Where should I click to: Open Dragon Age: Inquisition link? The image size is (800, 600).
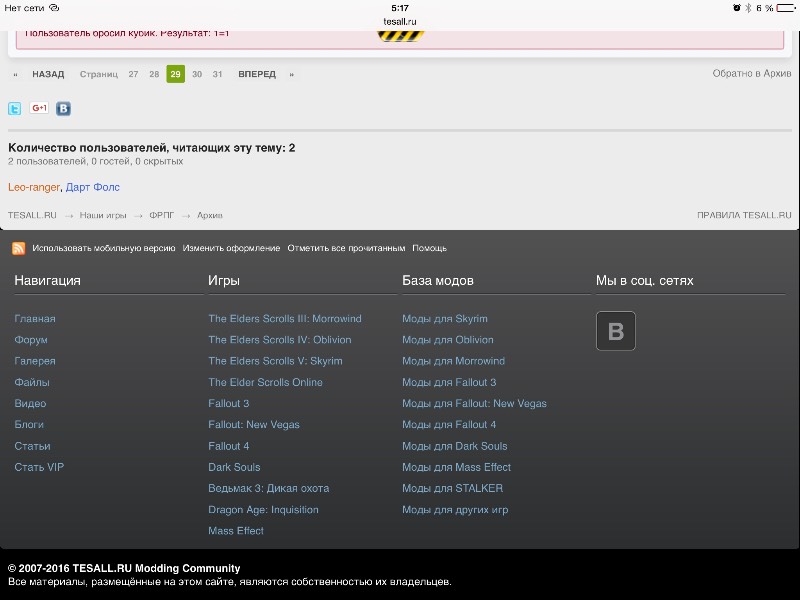point(263,510)
